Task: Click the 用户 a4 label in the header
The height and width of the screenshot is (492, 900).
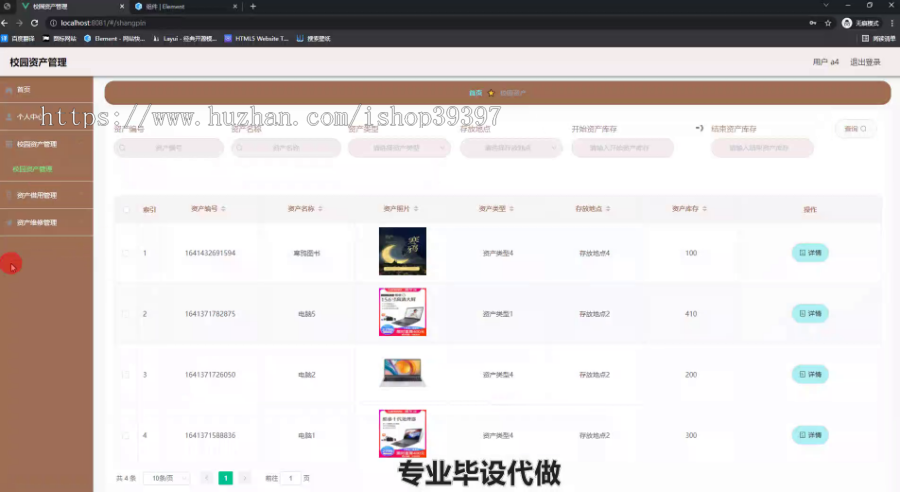Action: click(x=825, y=62)
